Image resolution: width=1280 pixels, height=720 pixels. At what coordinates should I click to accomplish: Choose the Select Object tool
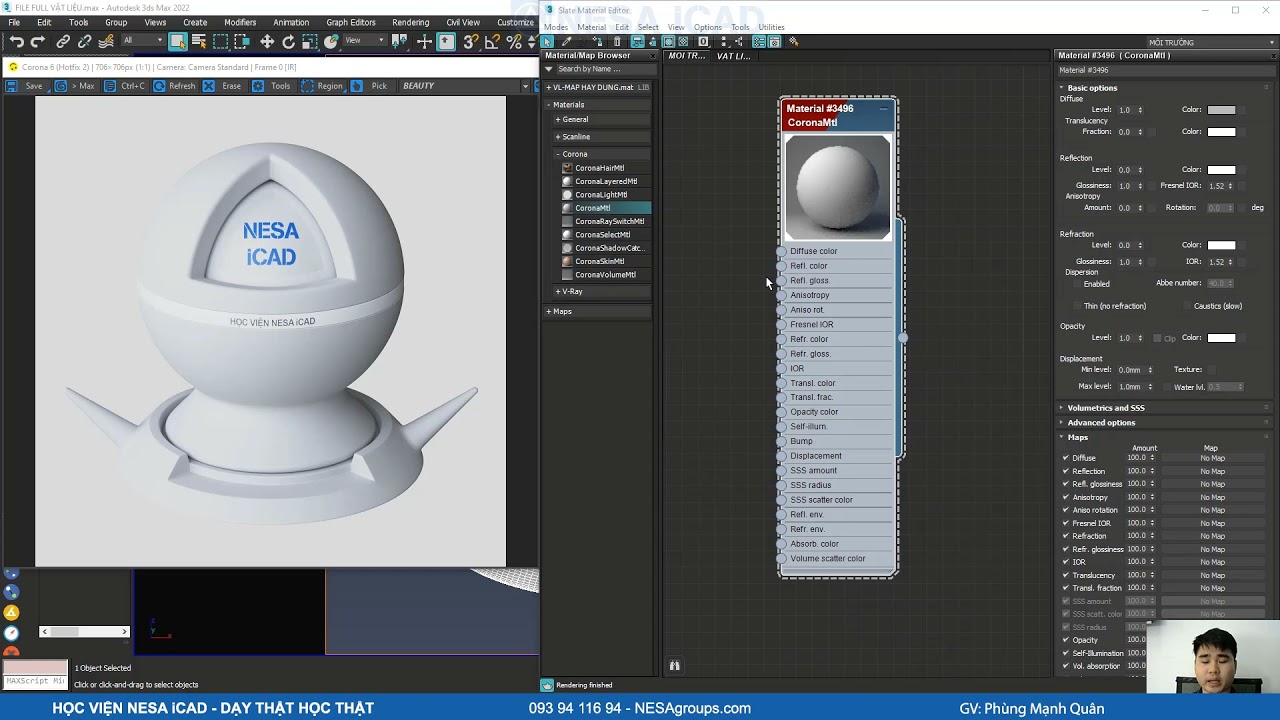point(177,42)
